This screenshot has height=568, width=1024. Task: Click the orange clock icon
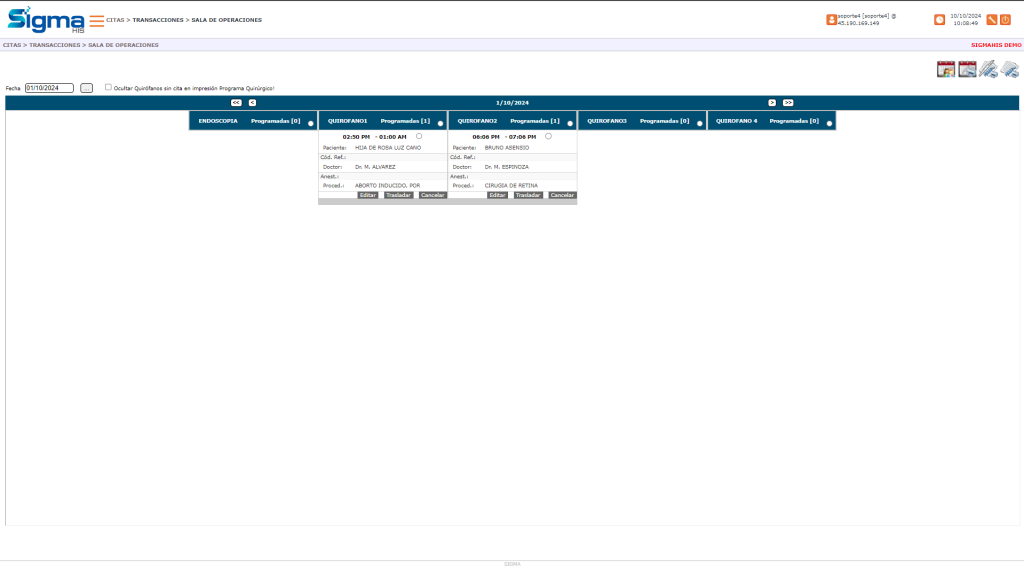[x=939, y=19]
